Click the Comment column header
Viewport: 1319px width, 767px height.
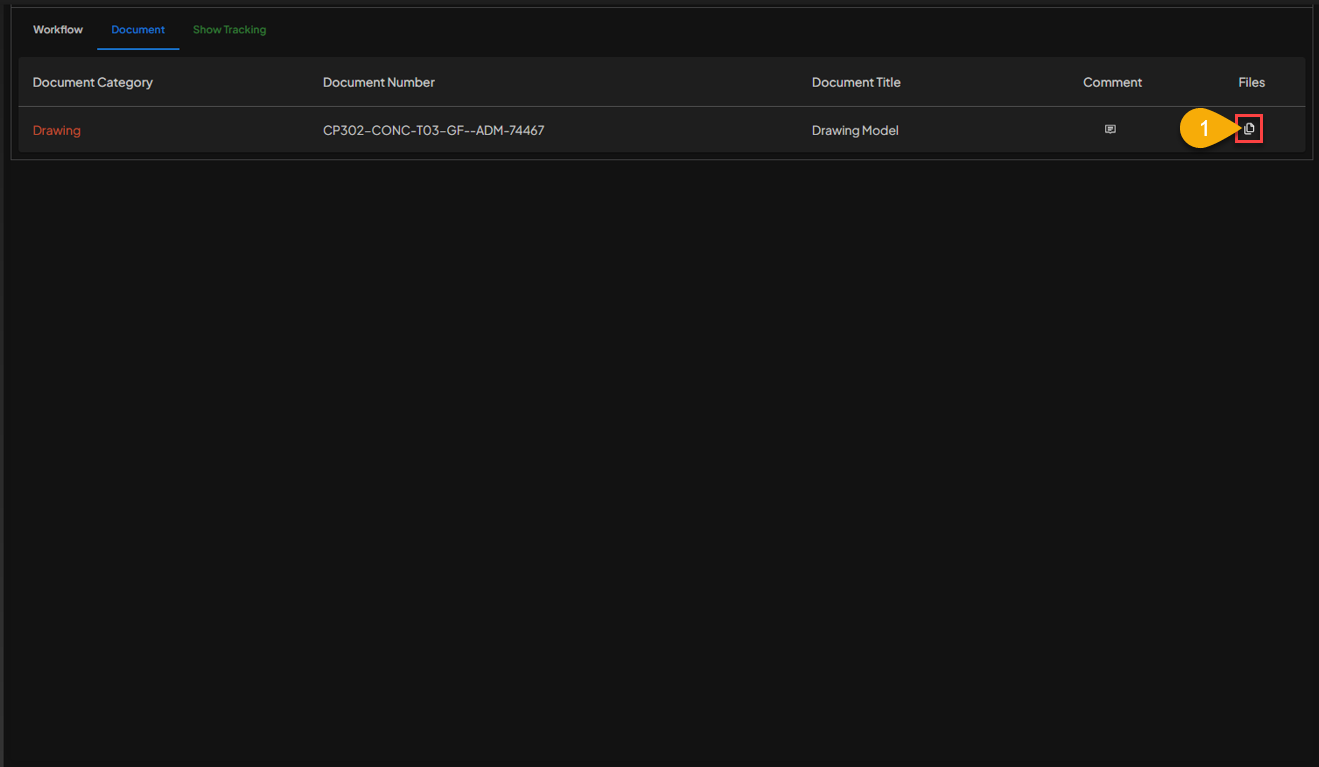point(1112,82)
